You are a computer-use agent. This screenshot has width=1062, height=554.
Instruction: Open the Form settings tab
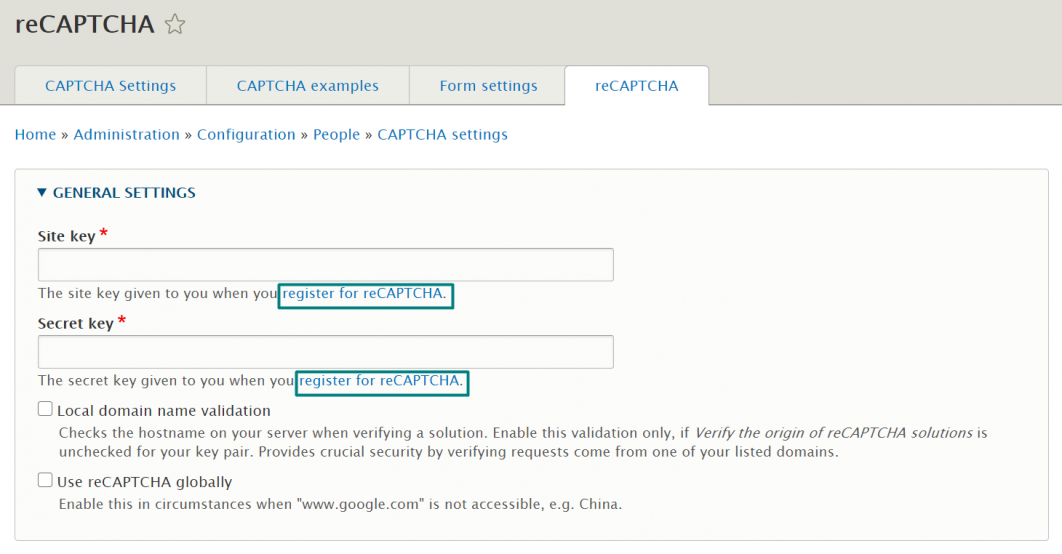point(488,85)
